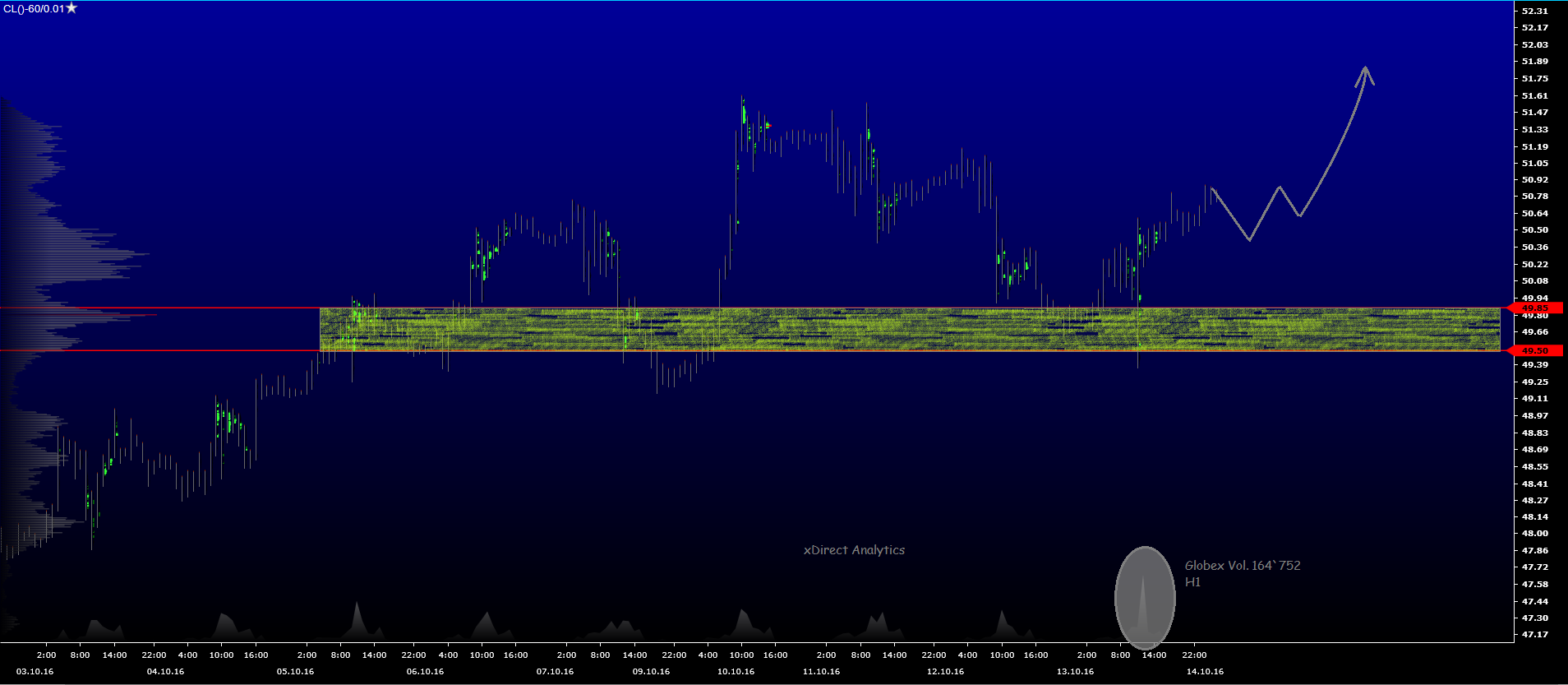Viewport: 1568px width, 685px height.
Task: Click the CL()-60/0.01 symbol label
Action: 34,9
